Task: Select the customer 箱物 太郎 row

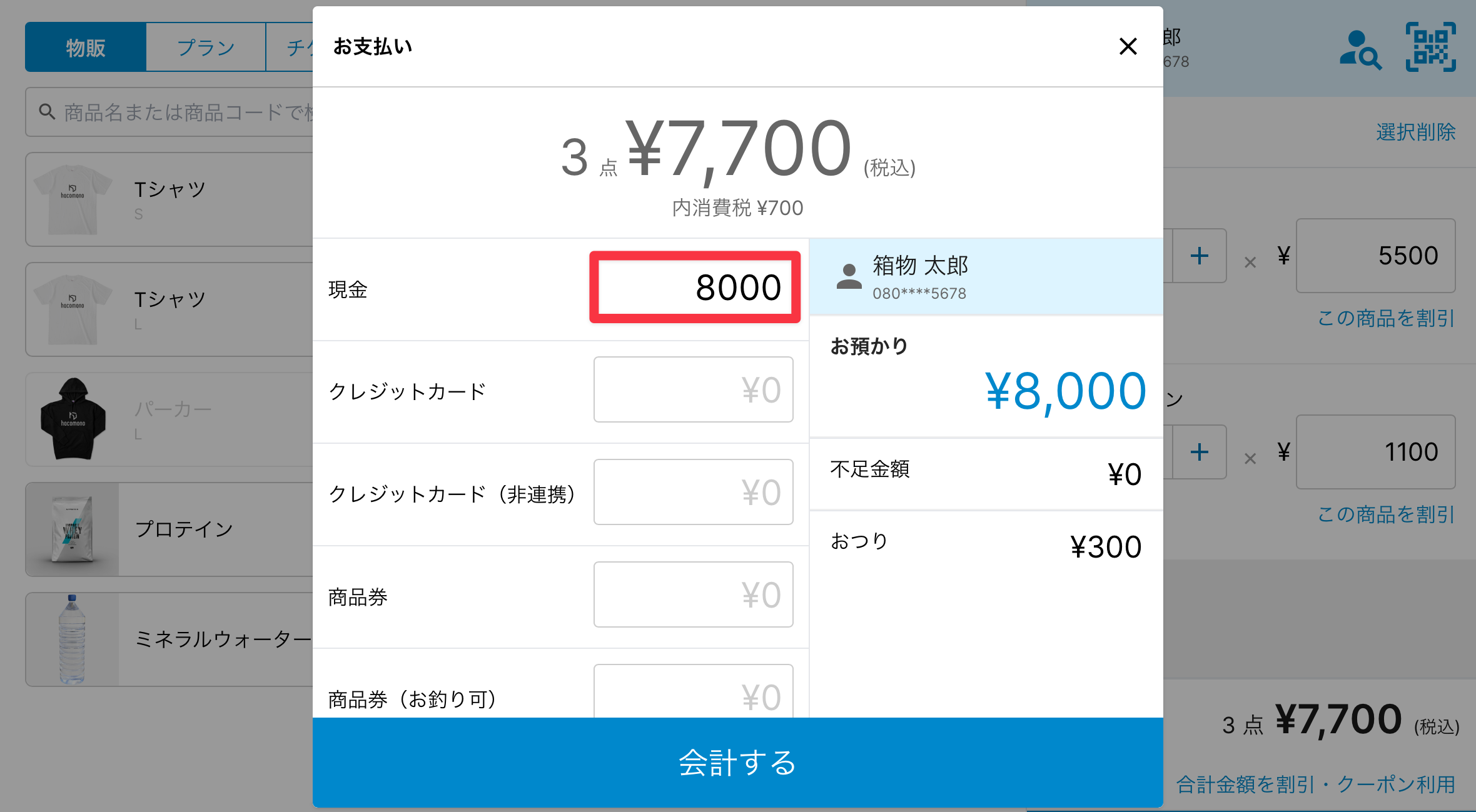Action: pos(986,277)
